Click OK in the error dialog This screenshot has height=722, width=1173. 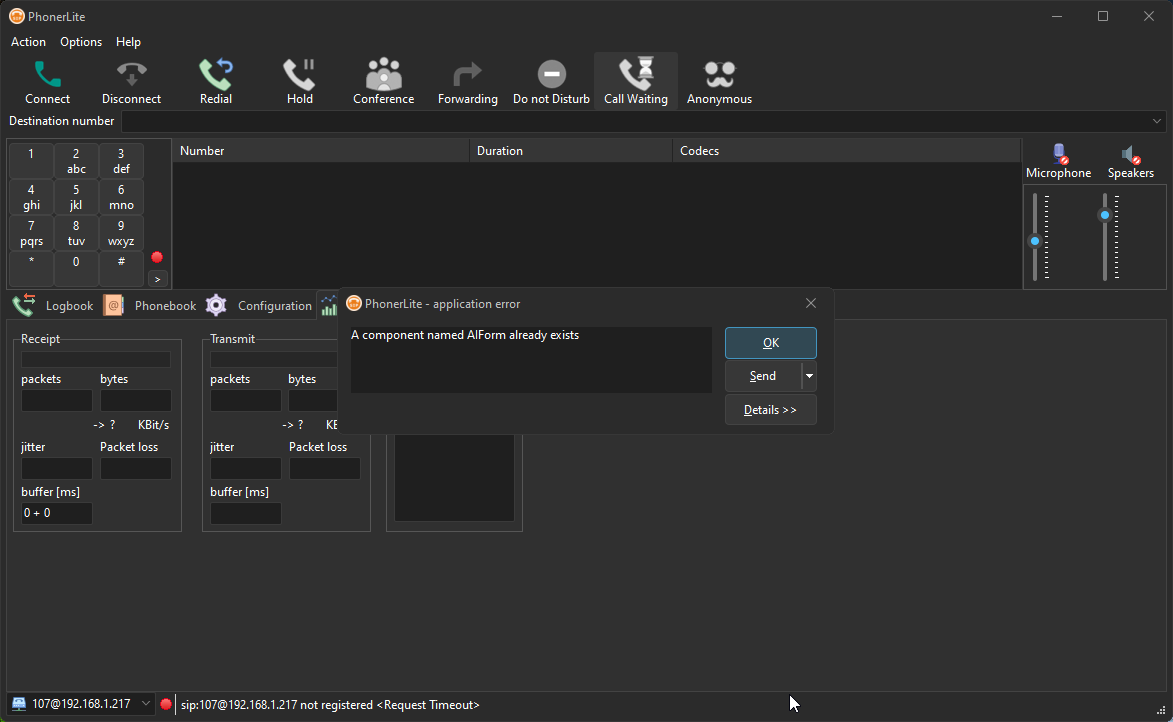click(x=770, y=343)
